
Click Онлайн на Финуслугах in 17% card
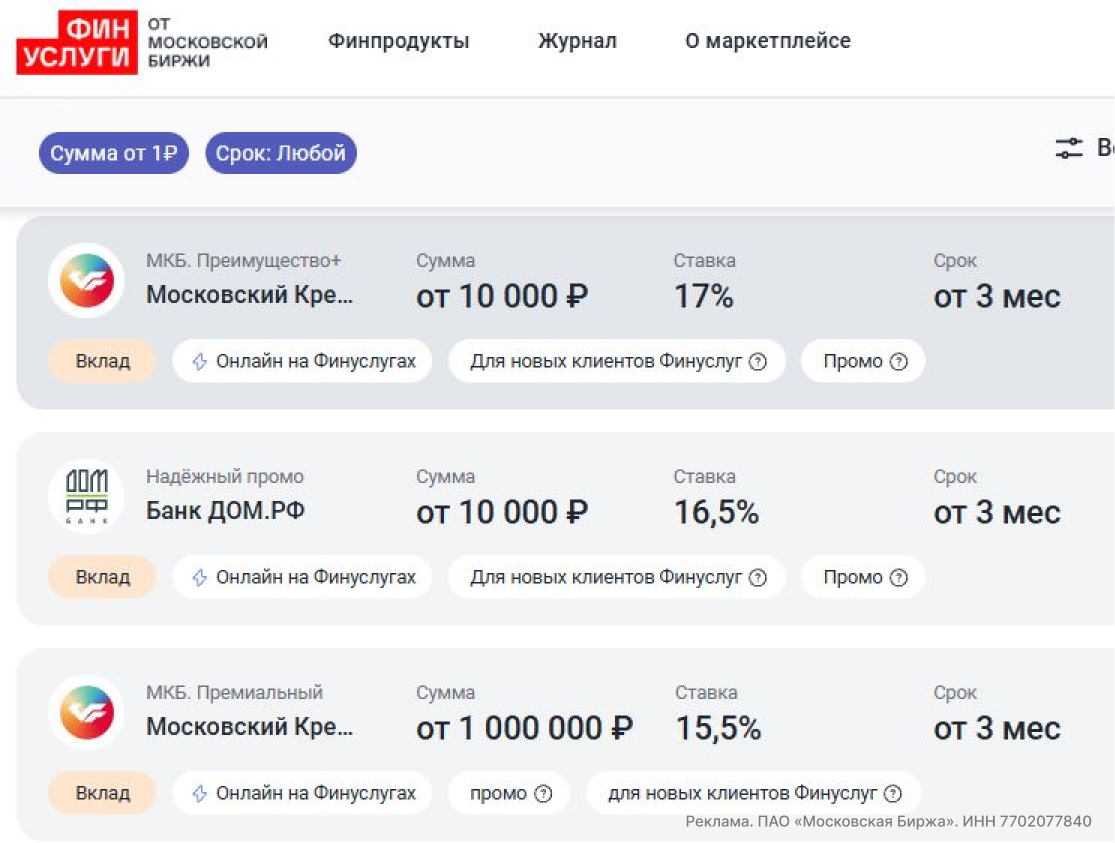[302, 361]
